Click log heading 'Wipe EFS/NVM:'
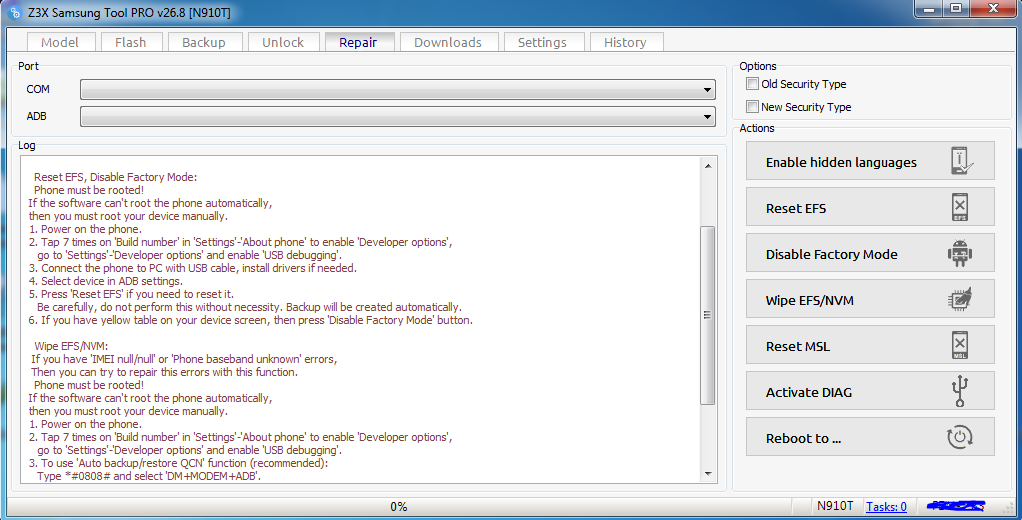Image resolution: width=1022 pixels, height=520 pixels. coord(71,346)
